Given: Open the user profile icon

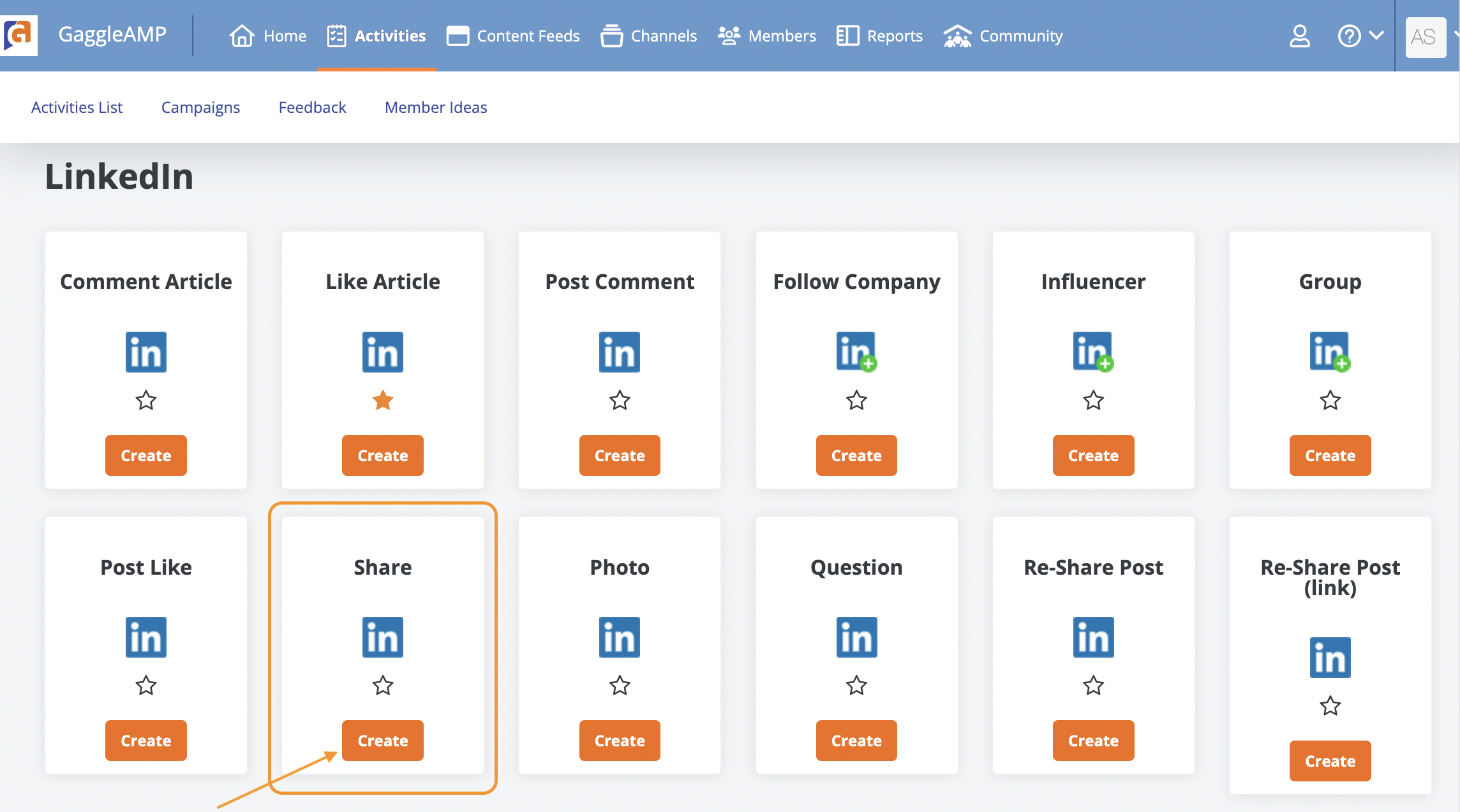Looking at the screenshot, I should pos(1300,36).
